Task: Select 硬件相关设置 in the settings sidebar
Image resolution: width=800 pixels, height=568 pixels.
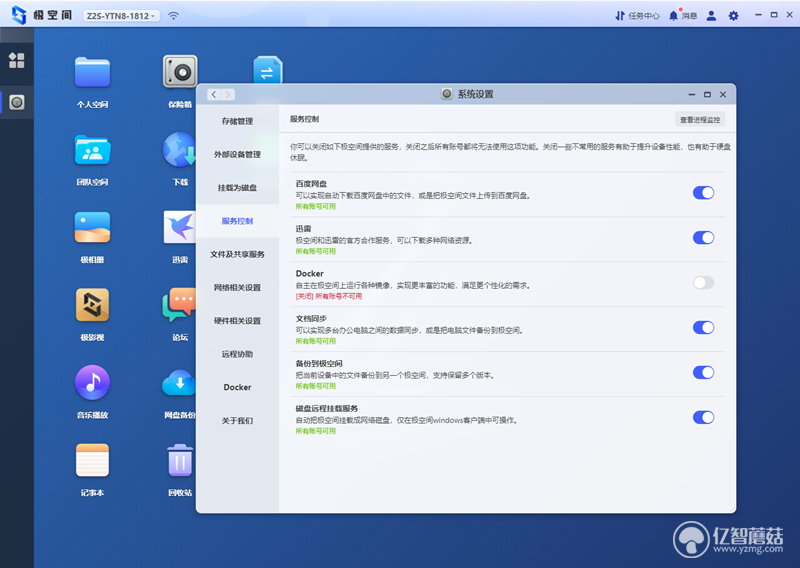Action: pos(237,320)
